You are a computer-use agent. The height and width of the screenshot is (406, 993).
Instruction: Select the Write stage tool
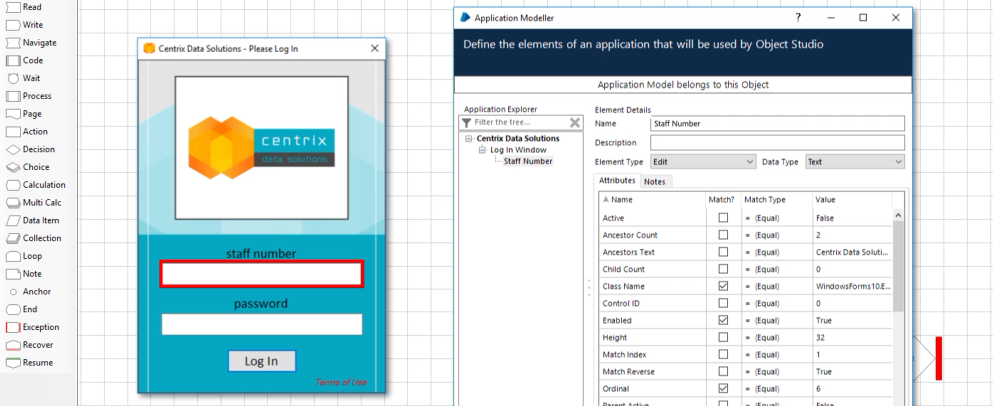[24, 25]
